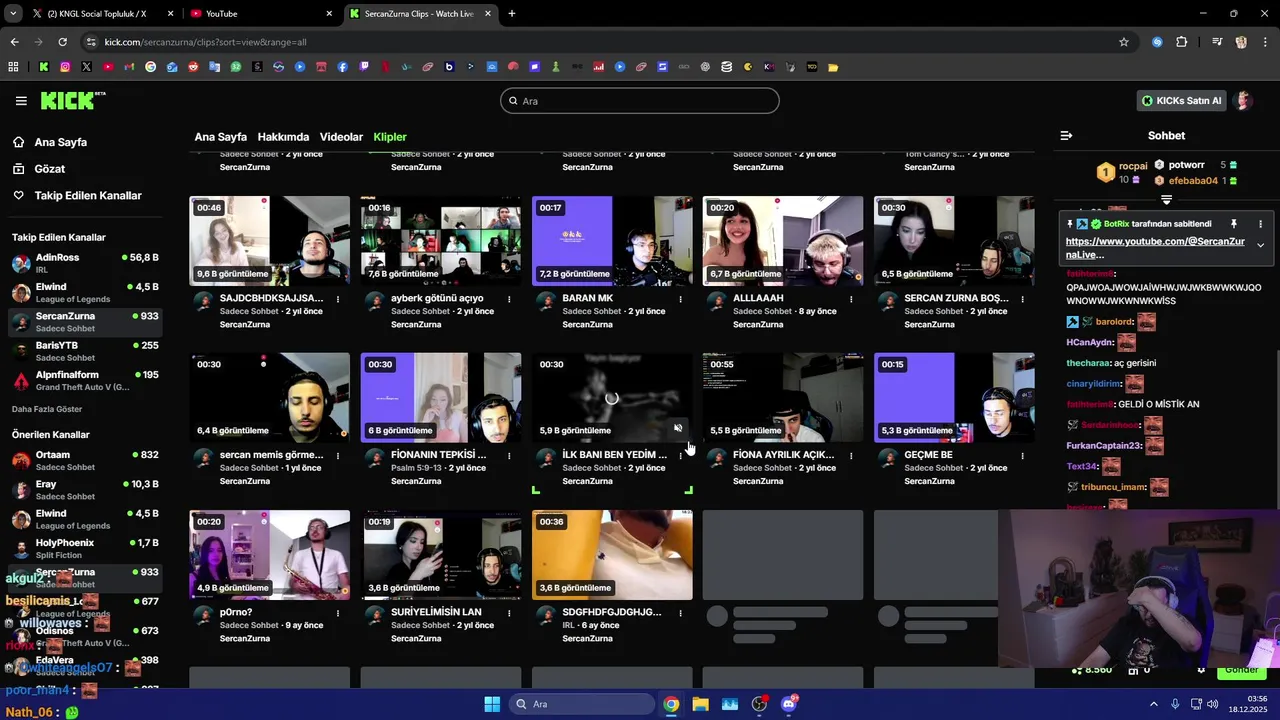Switch to the KNGL Social Topluluk X tab
Image resolution: width=1280 pixels, height=720 pixels.
coord(102,14)
